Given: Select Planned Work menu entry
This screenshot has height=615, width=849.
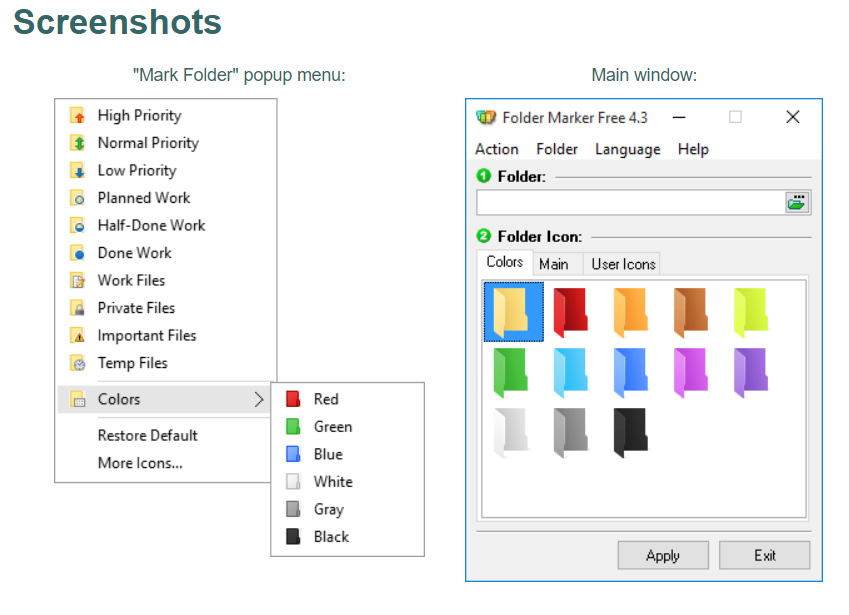Looking at the screenshot, I should tap(166, 198).
